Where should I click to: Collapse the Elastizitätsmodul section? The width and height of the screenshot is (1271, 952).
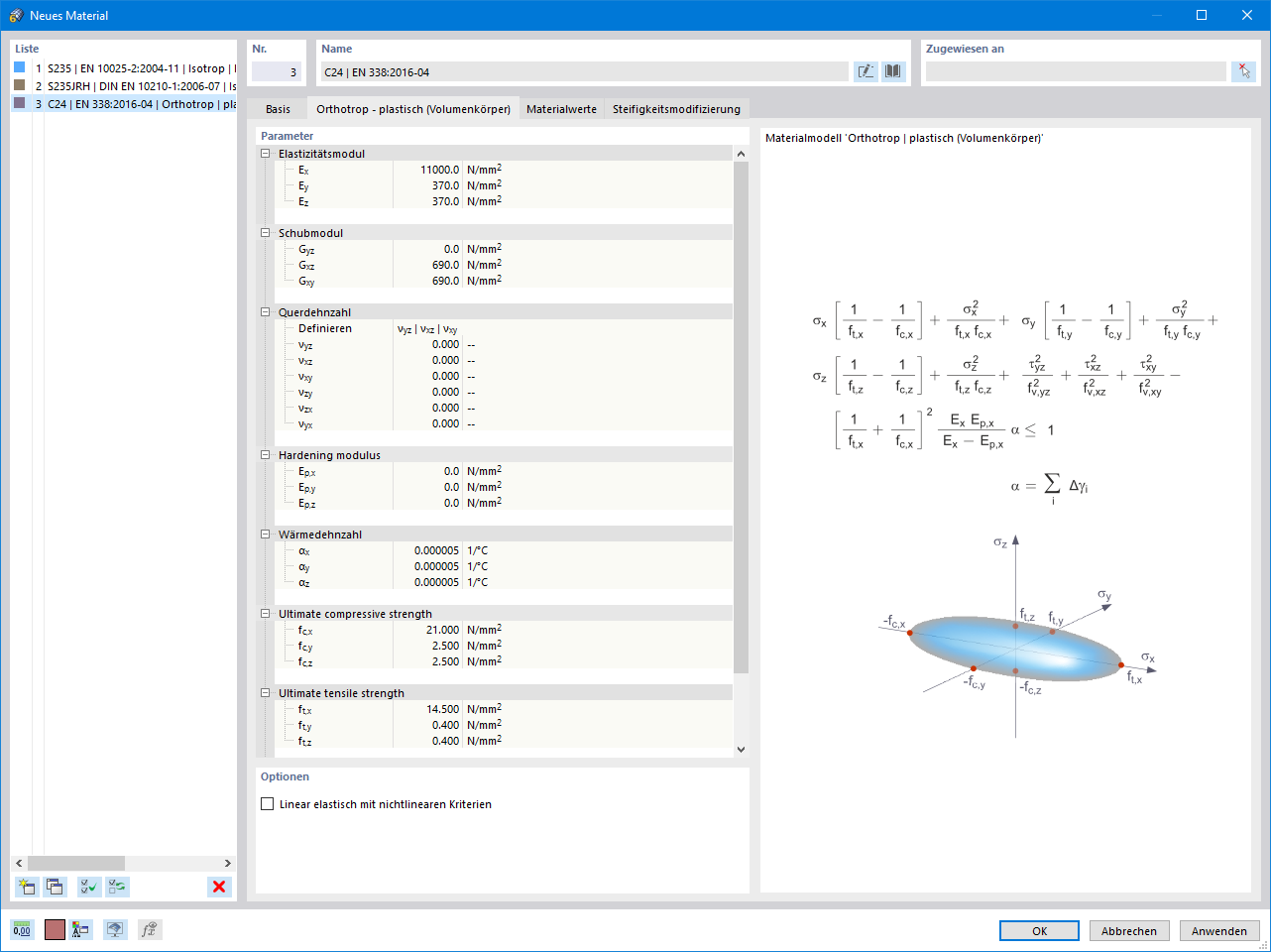point(265,154)
